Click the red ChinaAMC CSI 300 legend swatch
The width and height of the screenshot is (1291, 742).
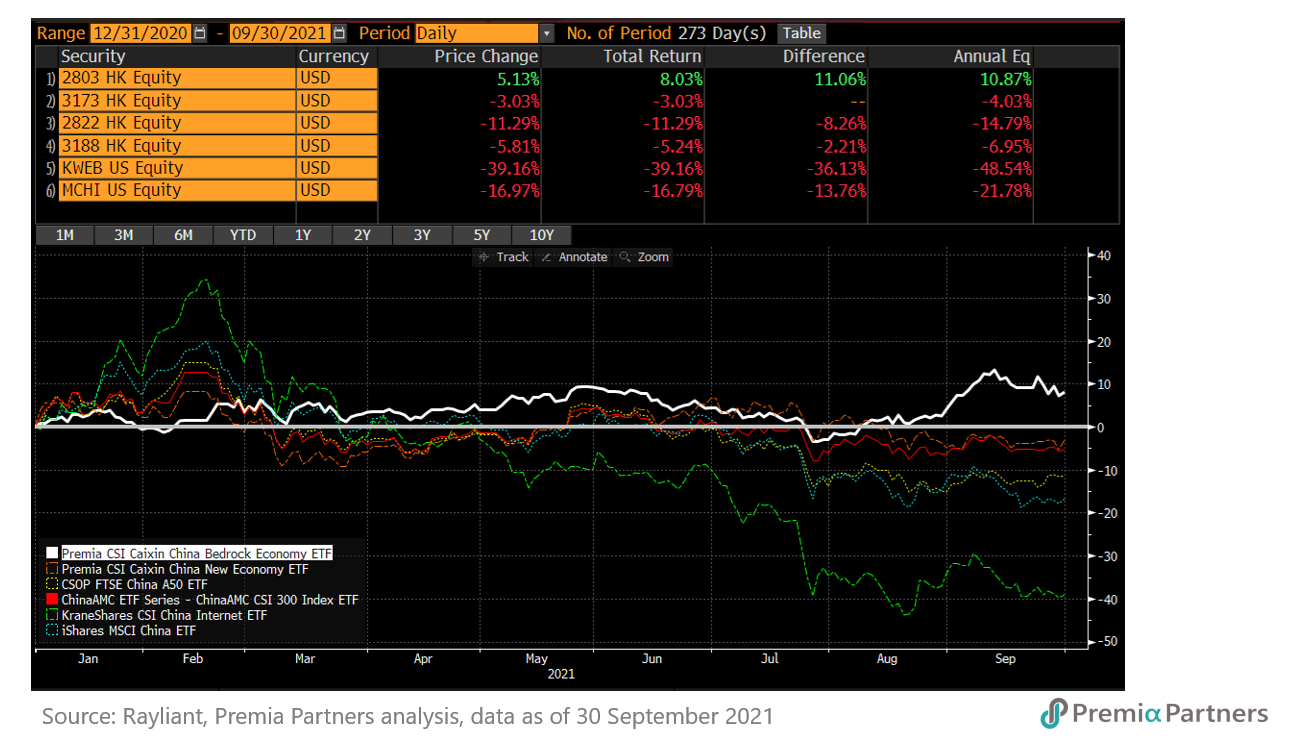52,600
